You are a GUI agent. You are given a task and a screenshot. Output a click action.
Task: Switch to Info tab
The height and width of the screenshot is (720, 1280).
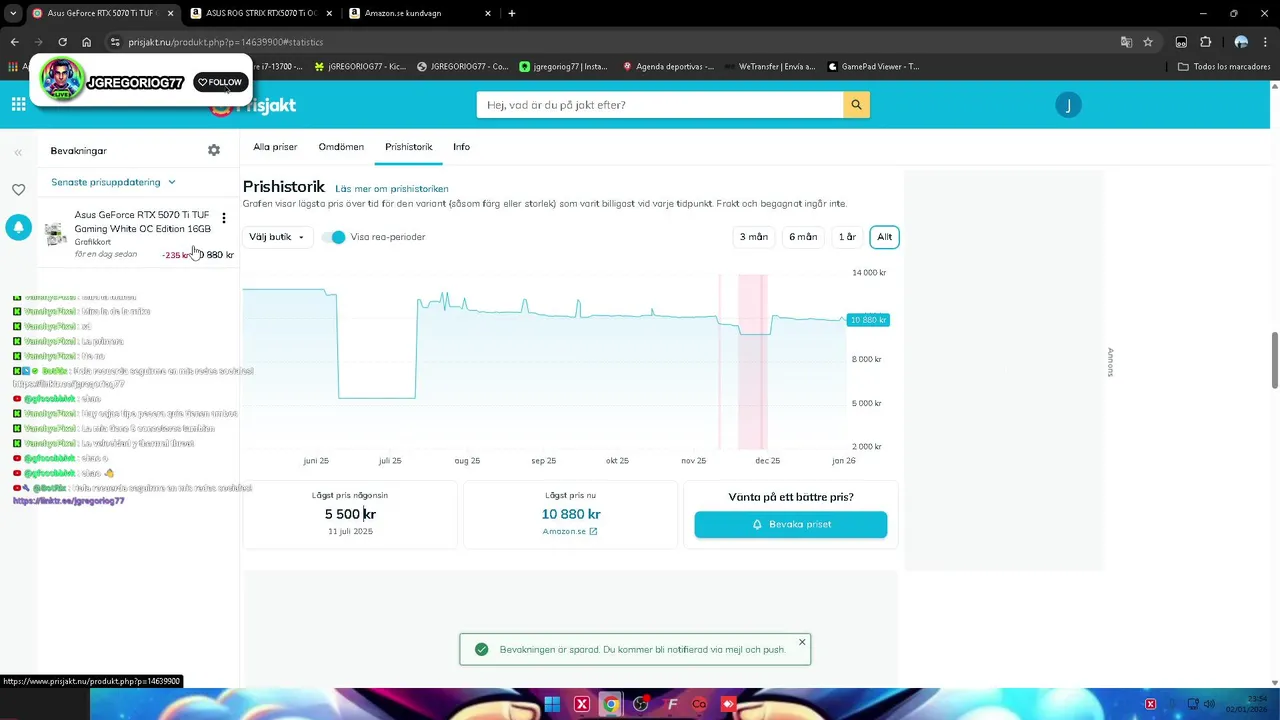pyautogui.click(x=461, y=147)
